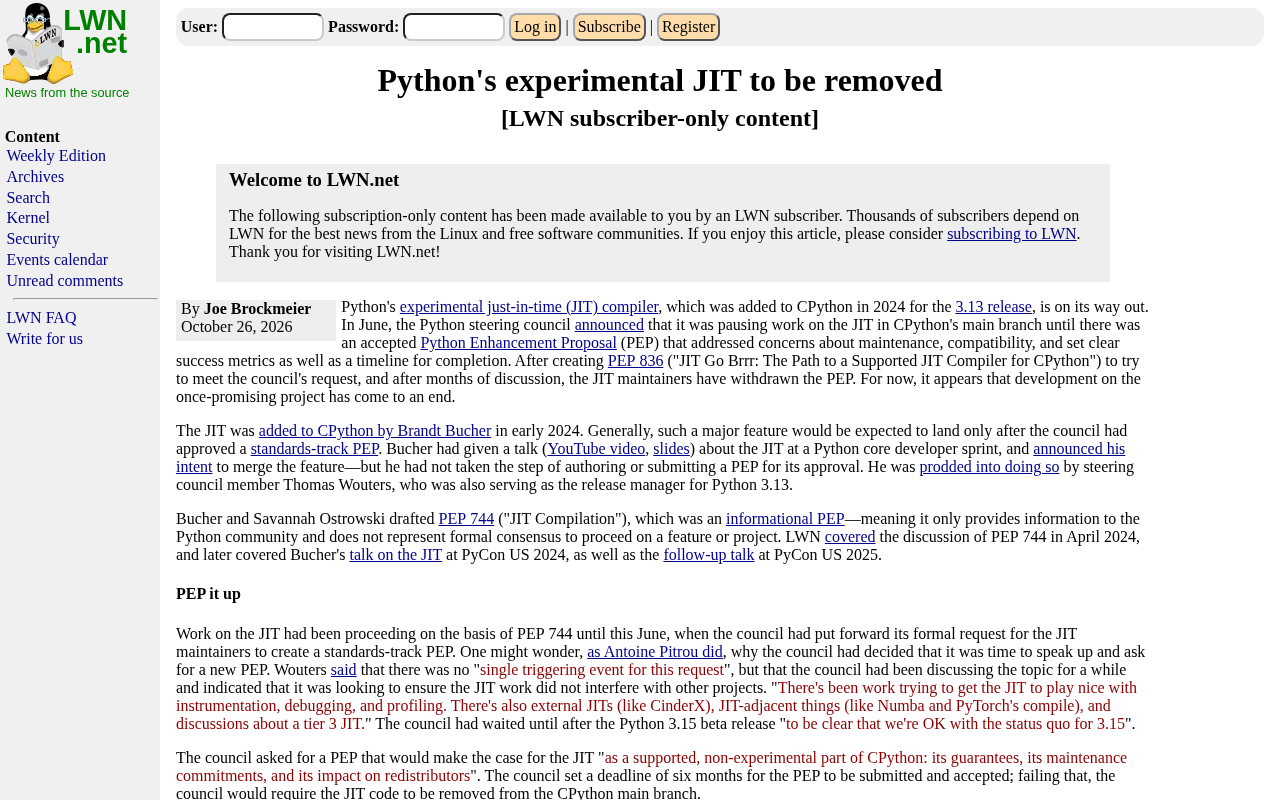Open the Archives sidebar link

(35, 177)
